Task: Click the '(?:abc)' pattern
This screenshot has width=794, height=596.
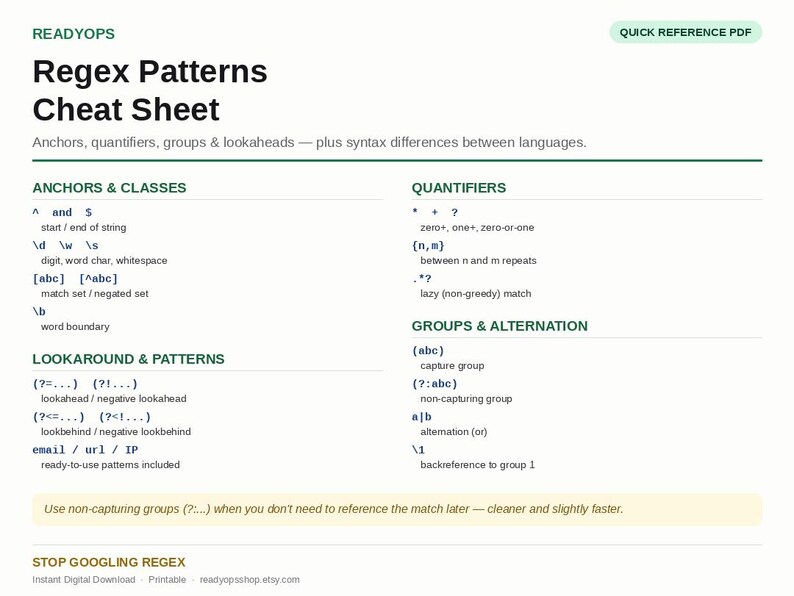Action: coord(434,384)
